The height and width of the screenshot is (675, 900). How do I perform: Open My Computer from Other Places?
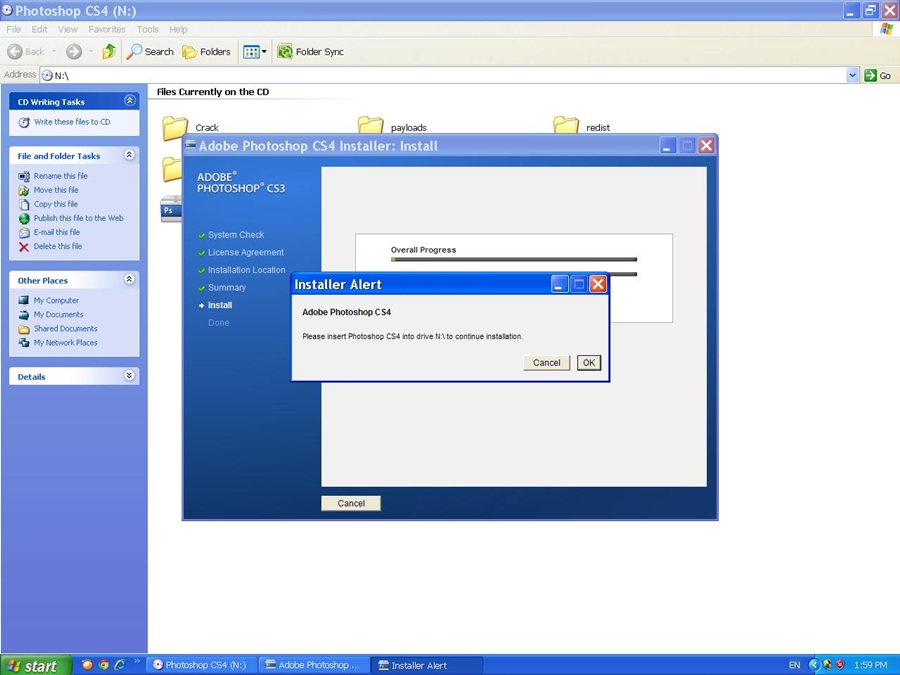coord(56,300)
